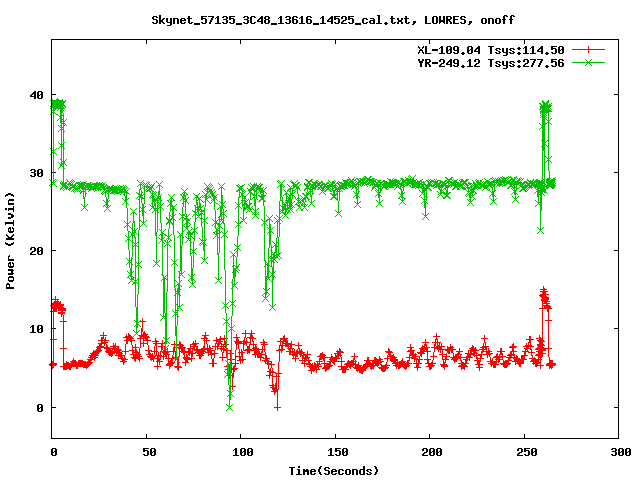Click the x-axis tick label 150
This screenshot has width=640, height=480.
(x=338, y=452)
